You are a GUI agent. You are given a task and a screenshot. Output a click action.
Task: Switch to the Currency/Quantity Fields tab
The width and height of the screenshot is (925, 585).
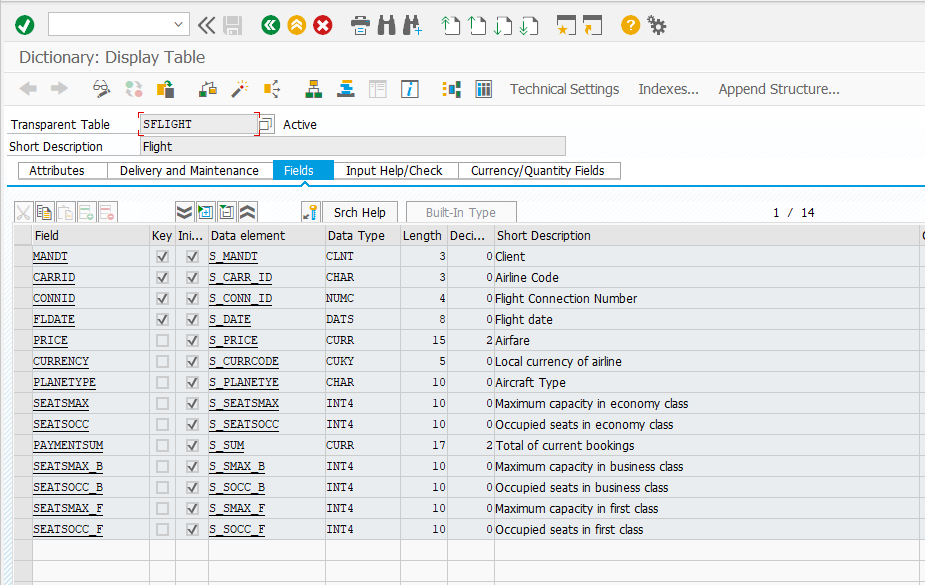coord(538,171)
